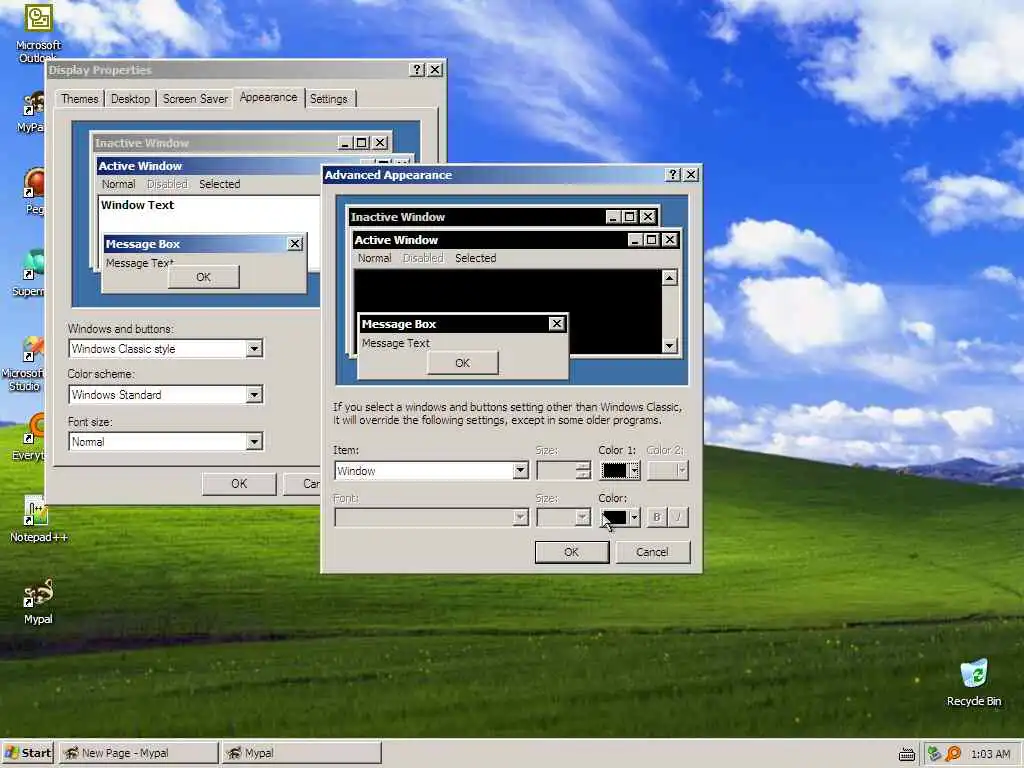Click the green network tray icon

tap(935, 754)
